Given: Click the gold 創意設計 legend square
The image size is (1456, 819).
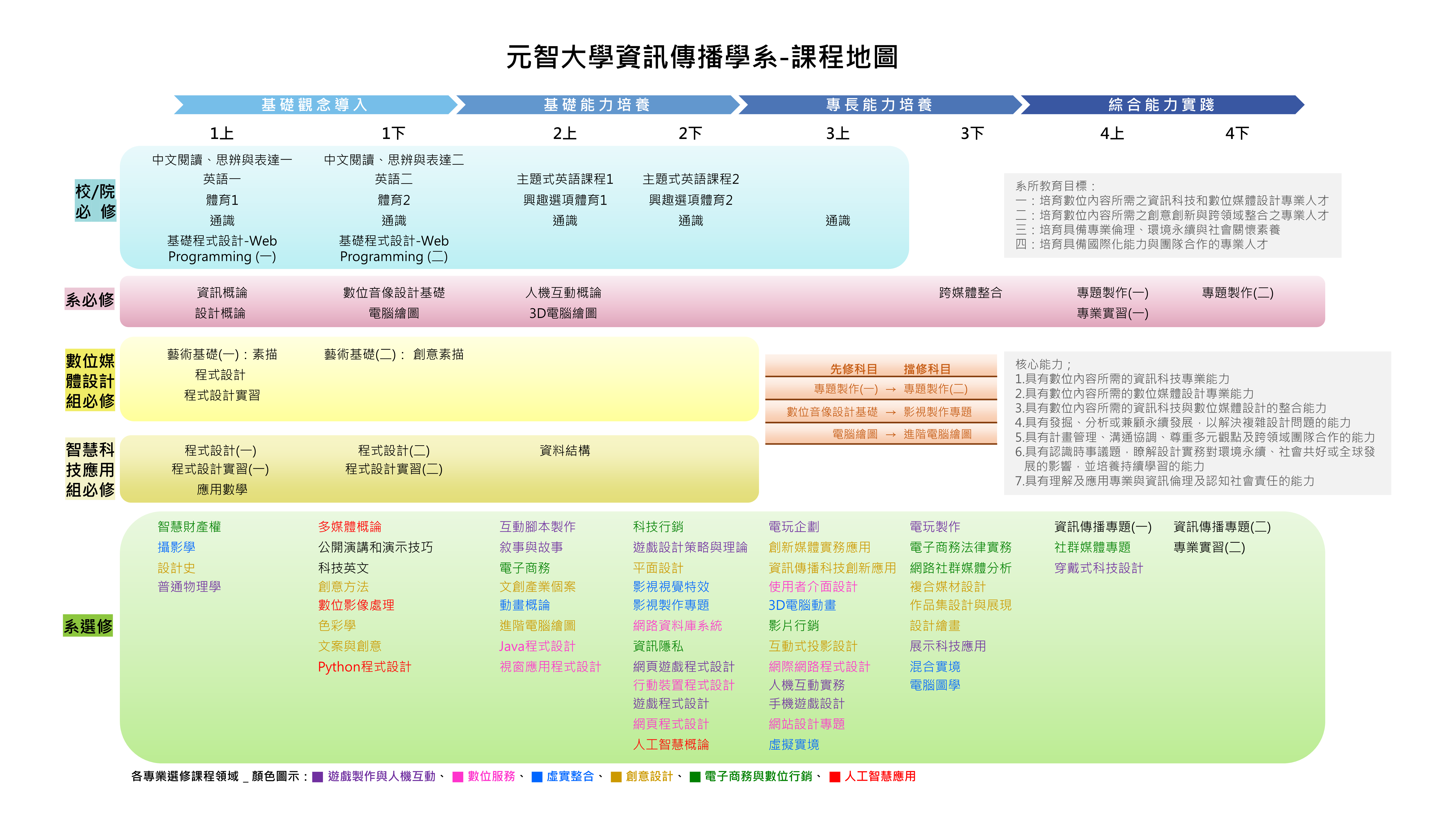Looking at the screenshot, I should click(616, 777).
